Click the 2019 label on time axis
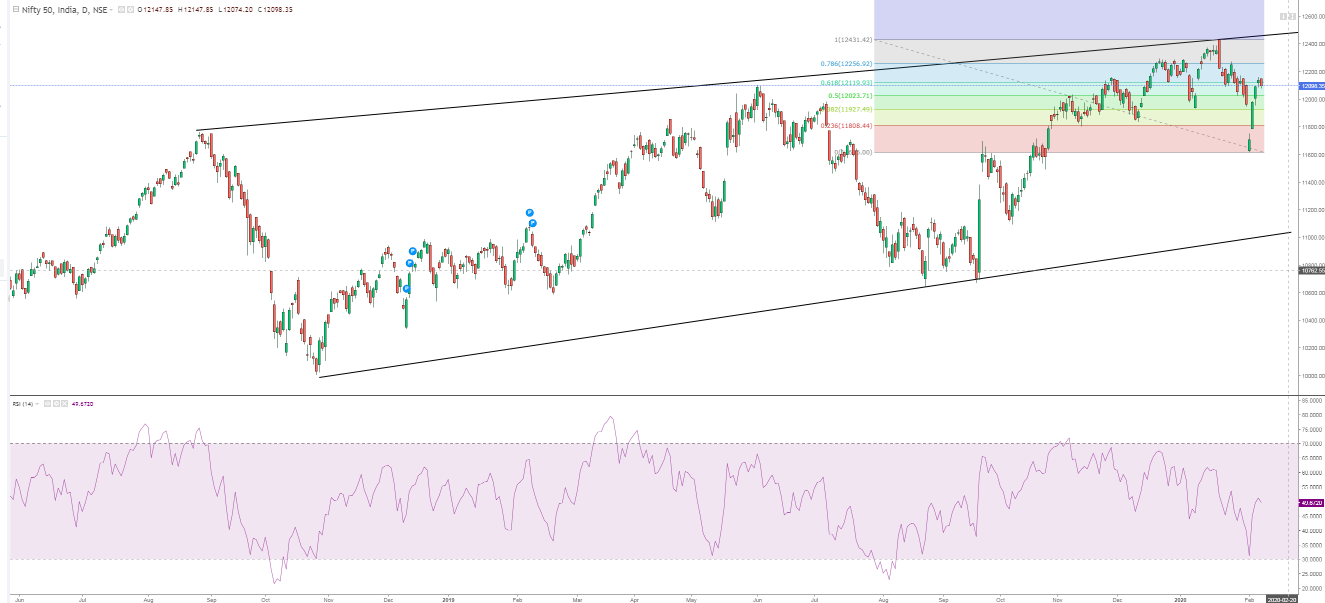This screenshot has height=603, width=1325. pos(448,599)
